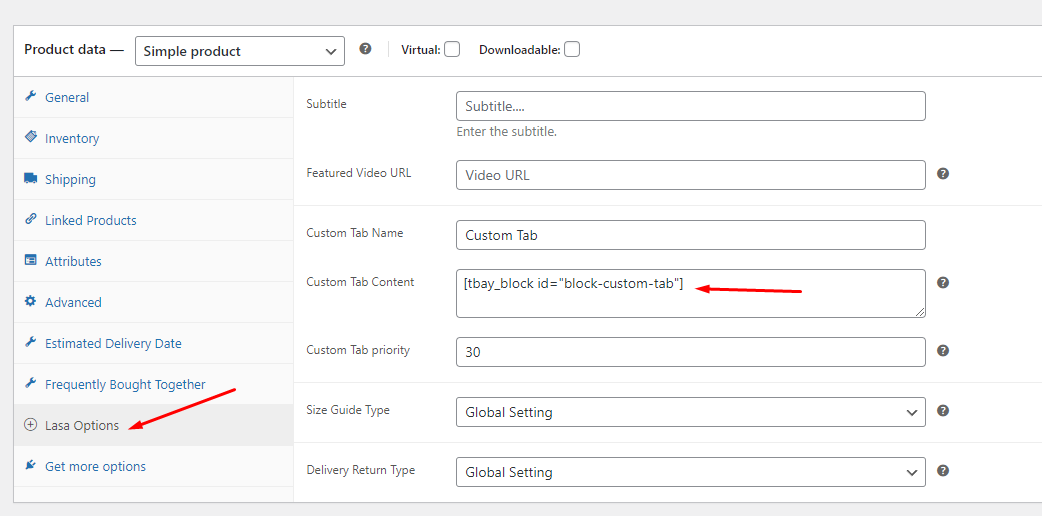
Task: Click the Get more options link
Action: tap(95, 466)
